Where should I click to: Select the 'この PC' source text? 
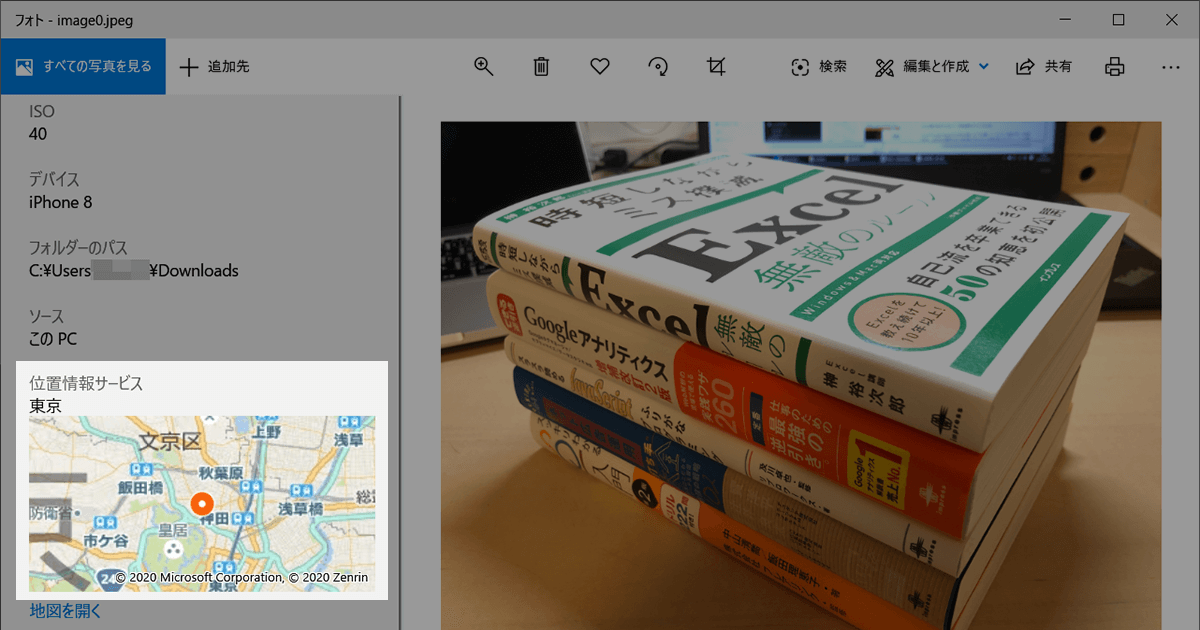[53, 339]
